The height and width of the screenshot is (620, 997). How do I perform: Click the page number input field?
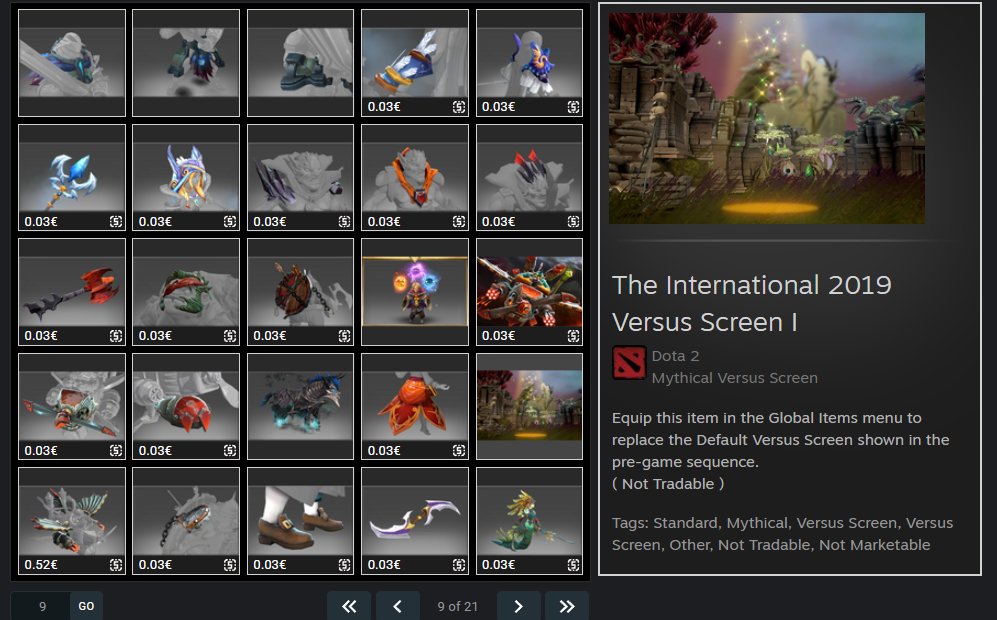tap(41, 606)
